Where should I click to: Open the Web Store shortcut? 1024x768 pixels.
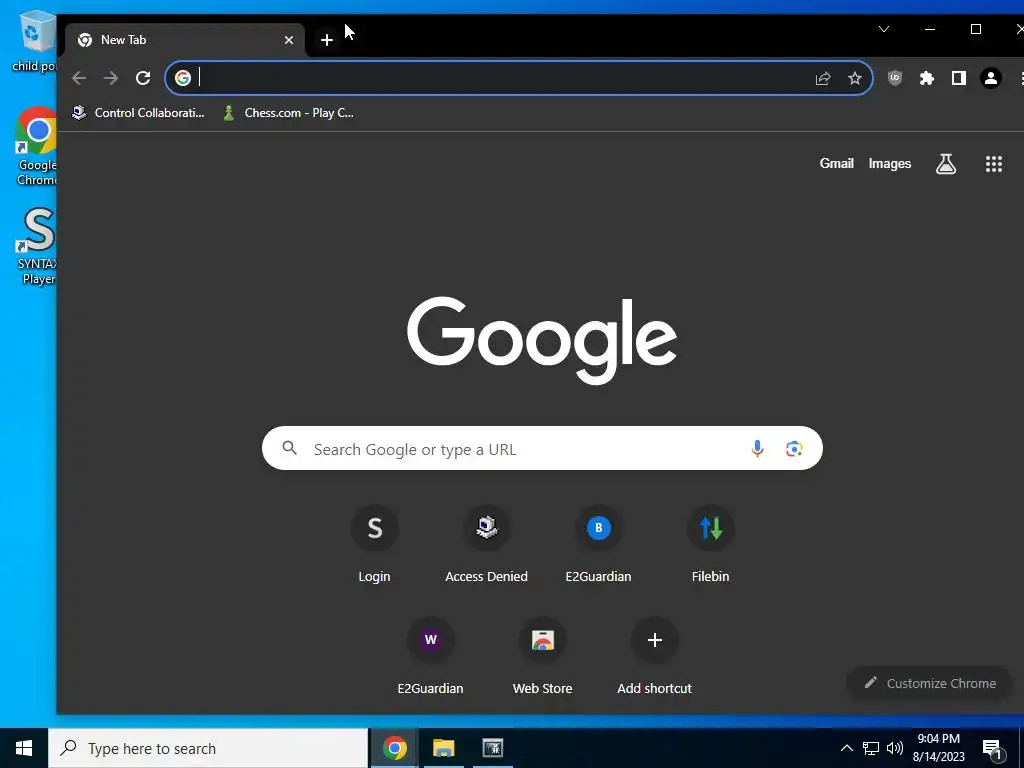[x=543, y=658]
